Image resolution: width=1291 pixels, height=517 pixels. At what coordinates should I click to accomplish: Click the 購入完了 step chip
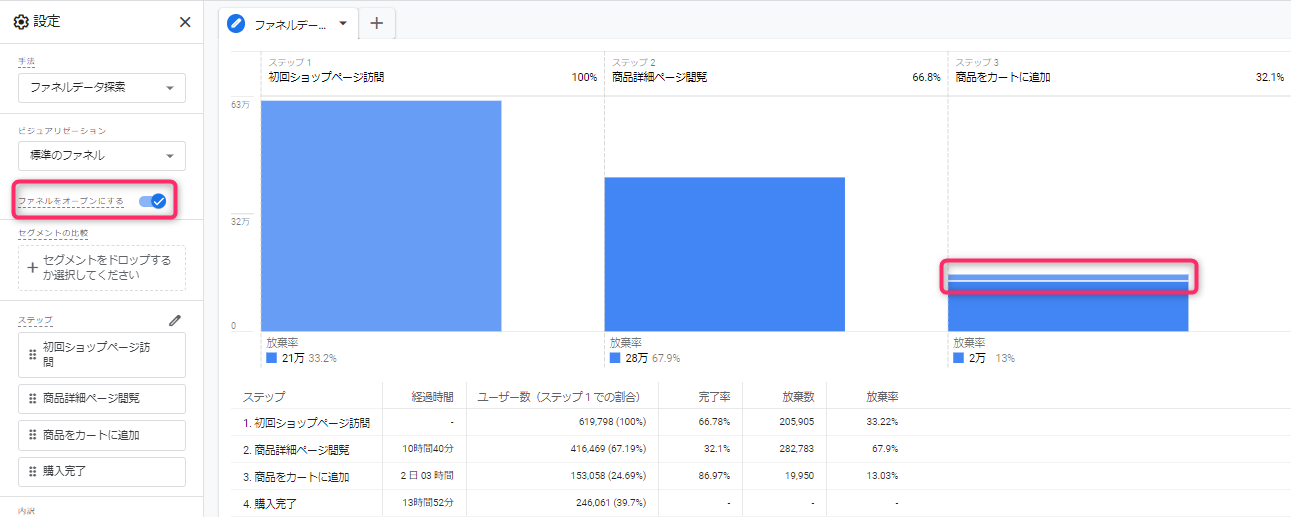(x=102, y=471)
